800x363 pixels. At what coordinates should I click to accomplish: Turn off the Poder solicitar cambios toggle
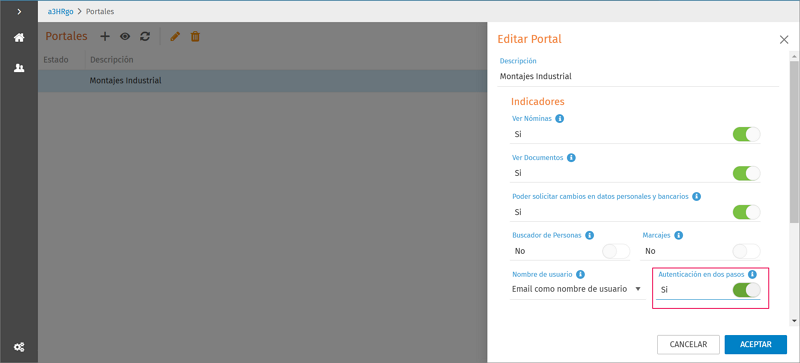746,212
